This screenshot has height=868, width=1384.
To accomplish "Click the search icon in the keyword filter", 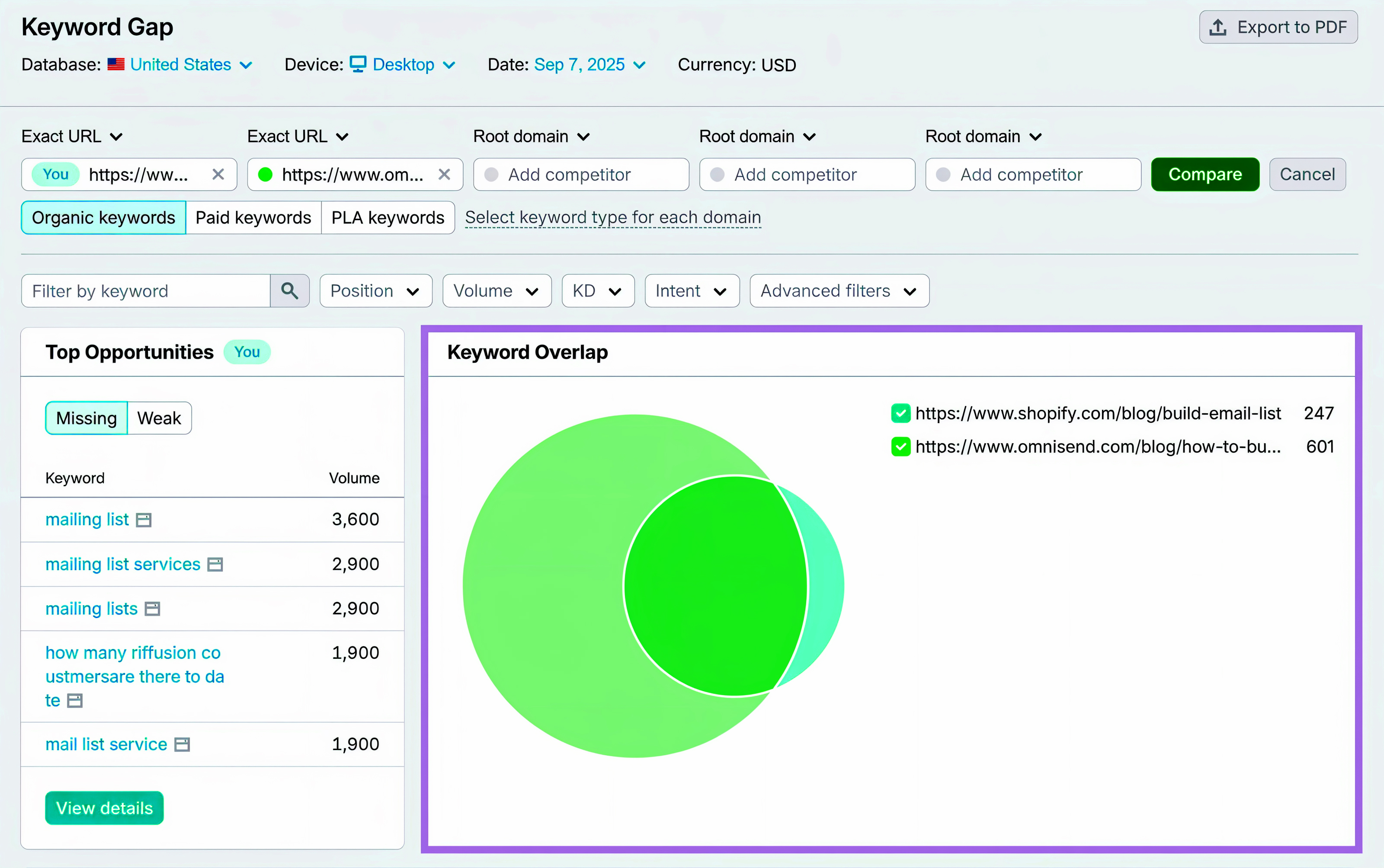I will [289, 290].
